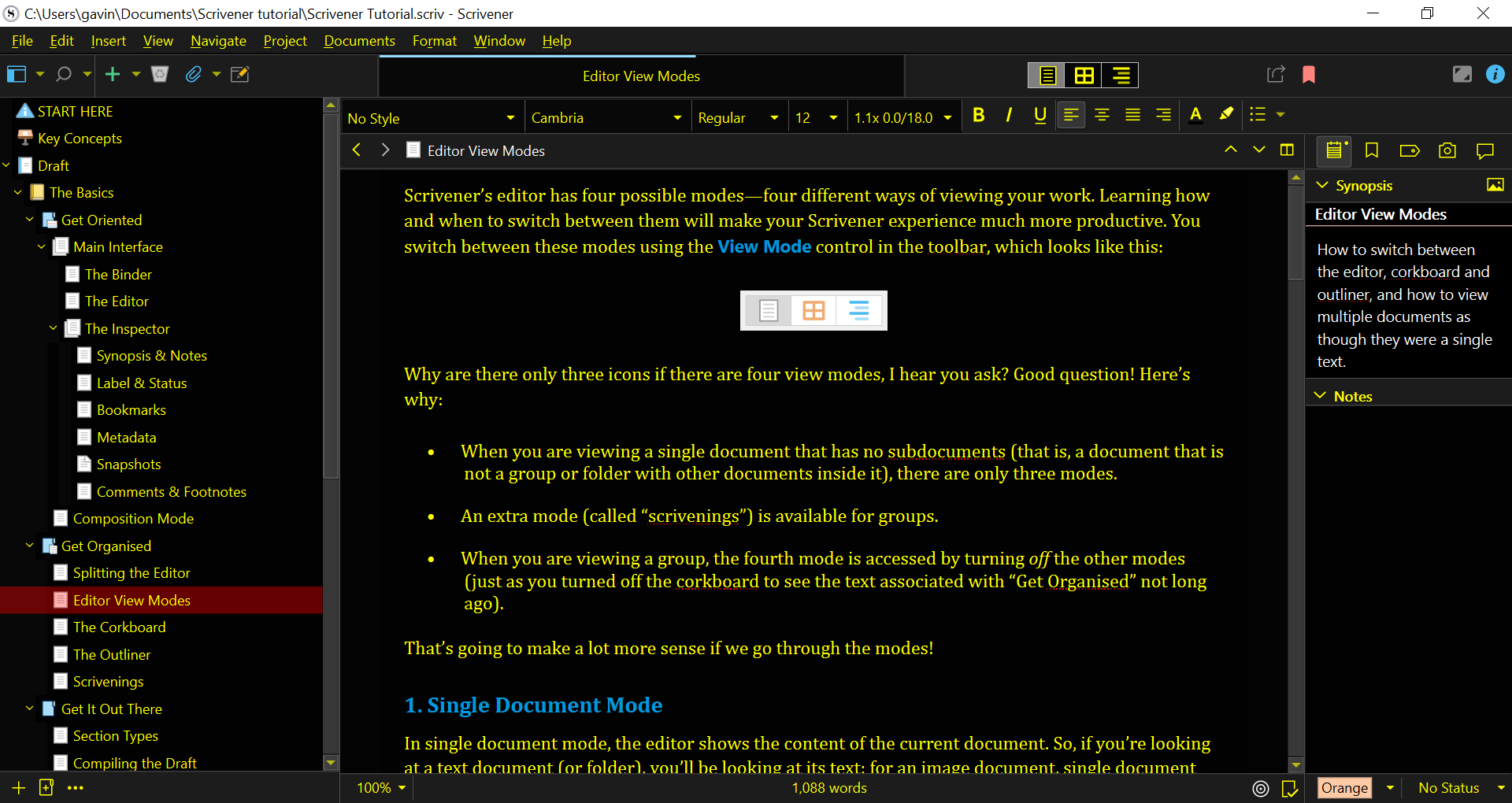Open the line spacing 1.1x dropdown
The image size is (1512, 803).
903,118
